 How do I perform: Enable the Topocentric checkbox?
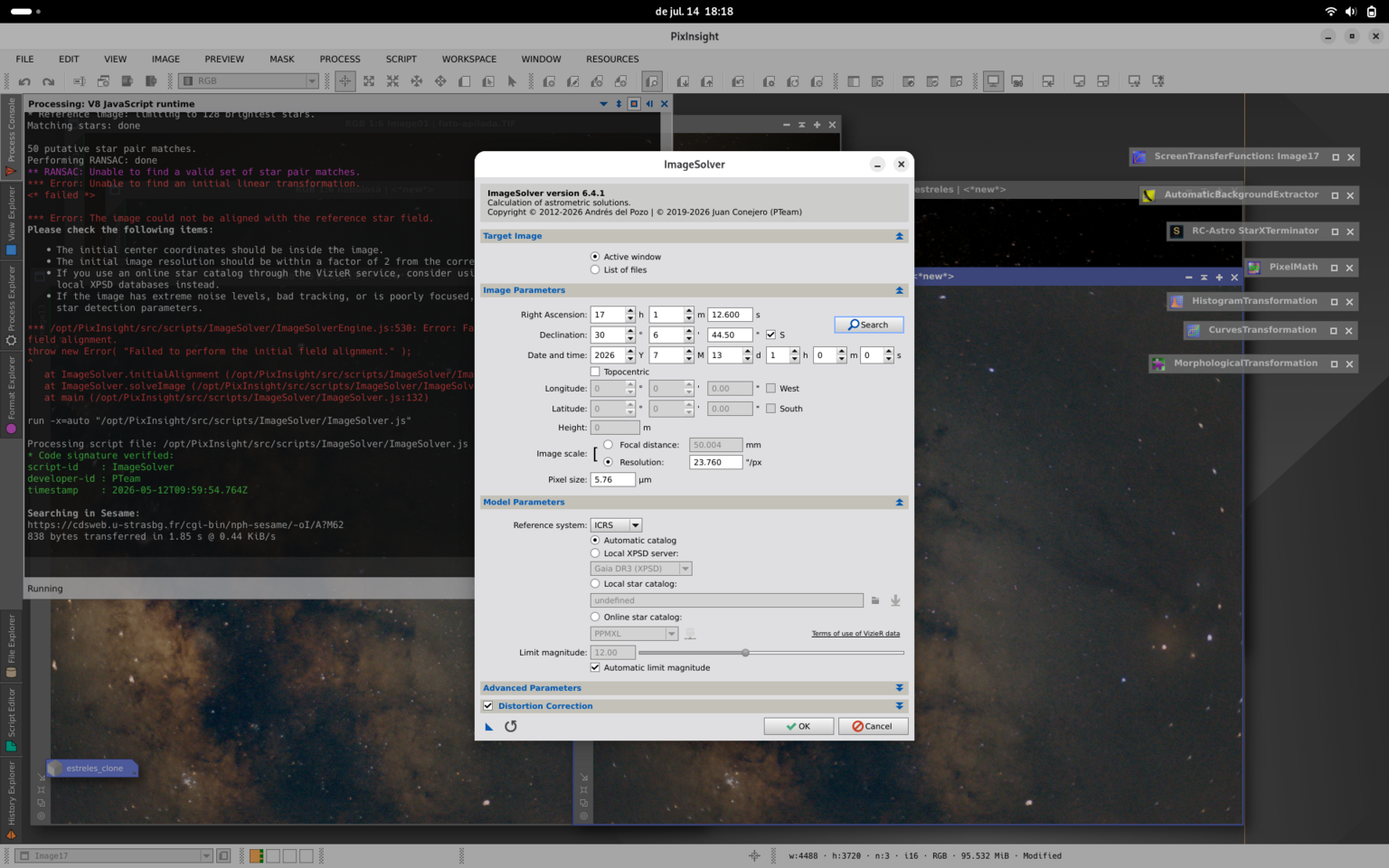pyautogui.click(x=595, y=372)
